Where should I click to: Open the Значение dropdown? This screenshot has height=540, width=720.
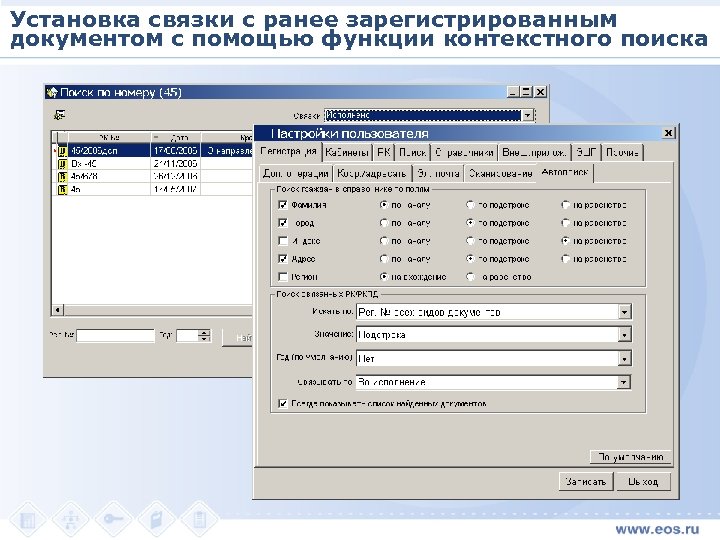[624, 335]
